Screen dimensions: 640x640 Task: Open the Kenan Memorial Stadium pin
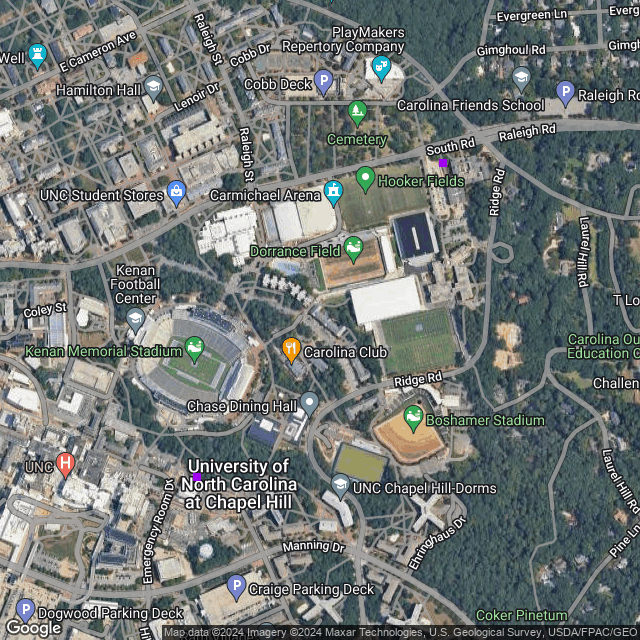pyautogui.click(x=194, y=349)
